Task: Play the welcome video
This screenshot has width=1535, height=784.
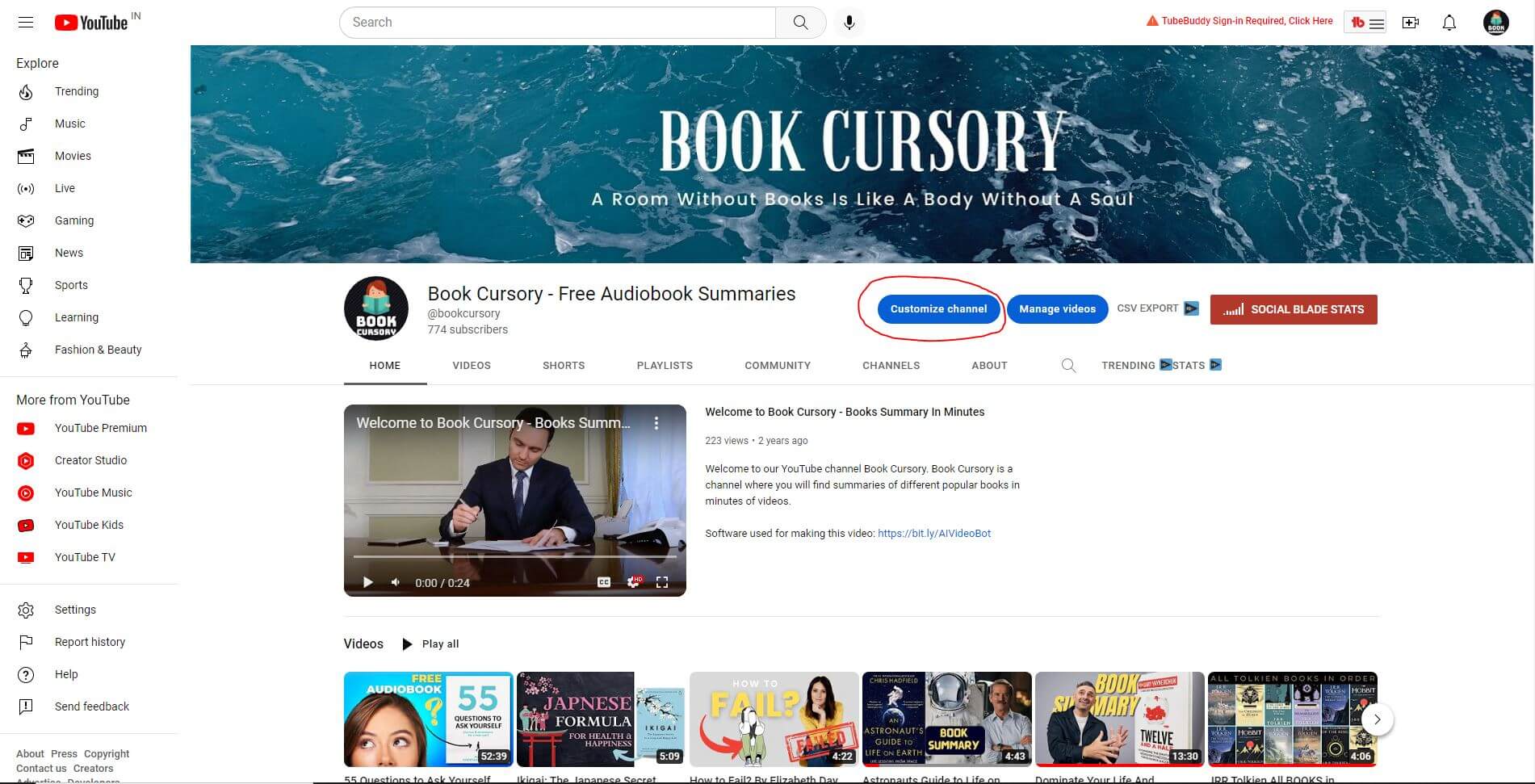Action: tap(368, 582)
